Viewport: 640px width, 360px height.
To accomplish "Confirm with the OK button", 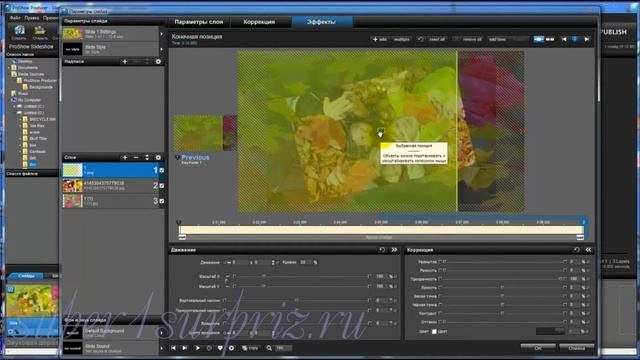I will click(x=538, y=348).
